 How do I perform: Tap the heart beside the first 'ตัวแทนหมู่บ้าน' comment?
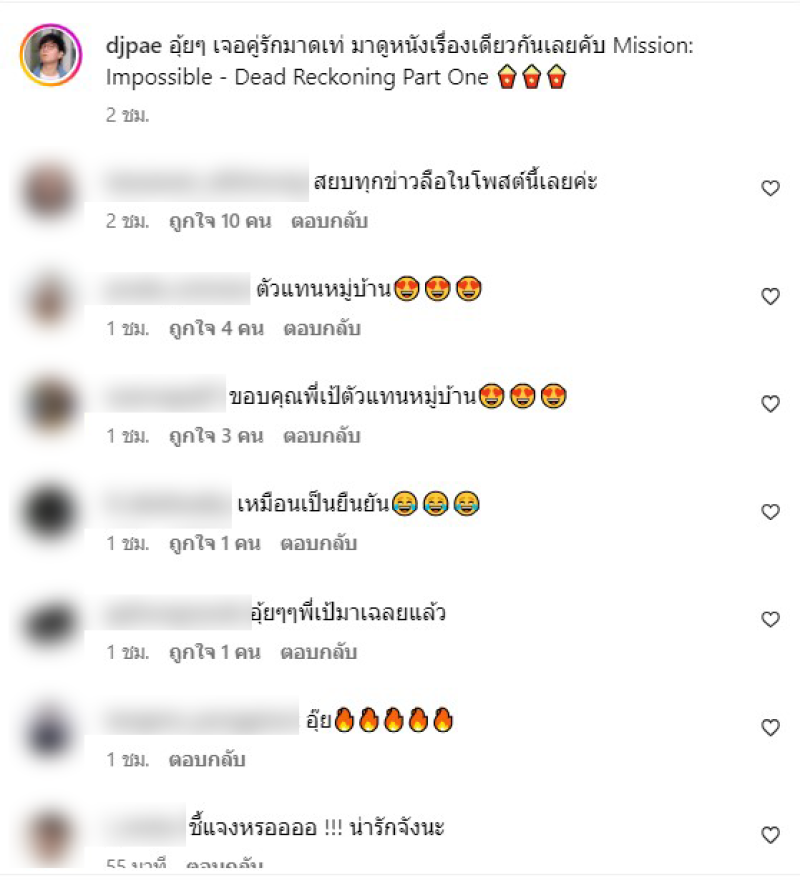(770, 296)
